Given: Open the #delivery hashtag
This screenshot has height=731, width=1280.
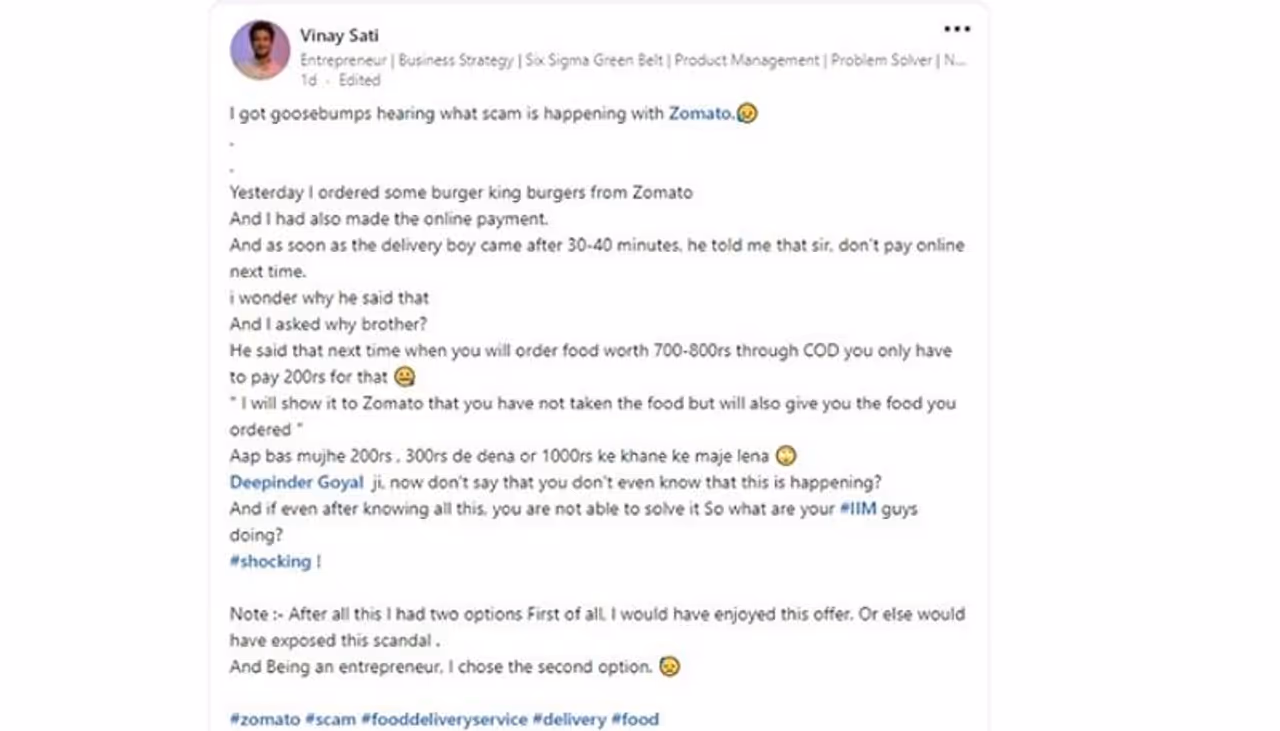Looking at the screenshot, I should point(569,719).
